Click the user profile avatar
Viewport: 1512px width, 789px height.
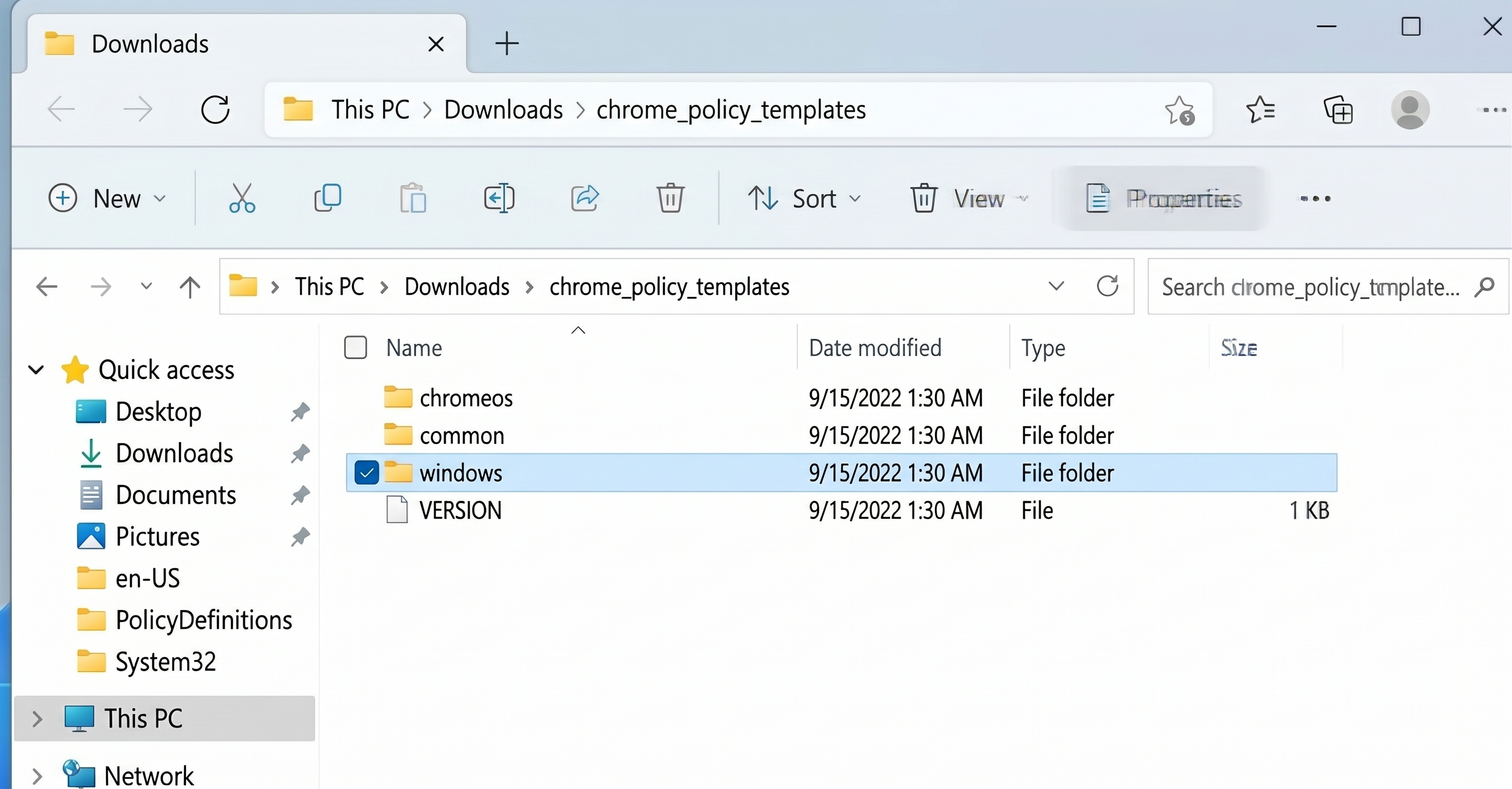[x=1410, y=110]
